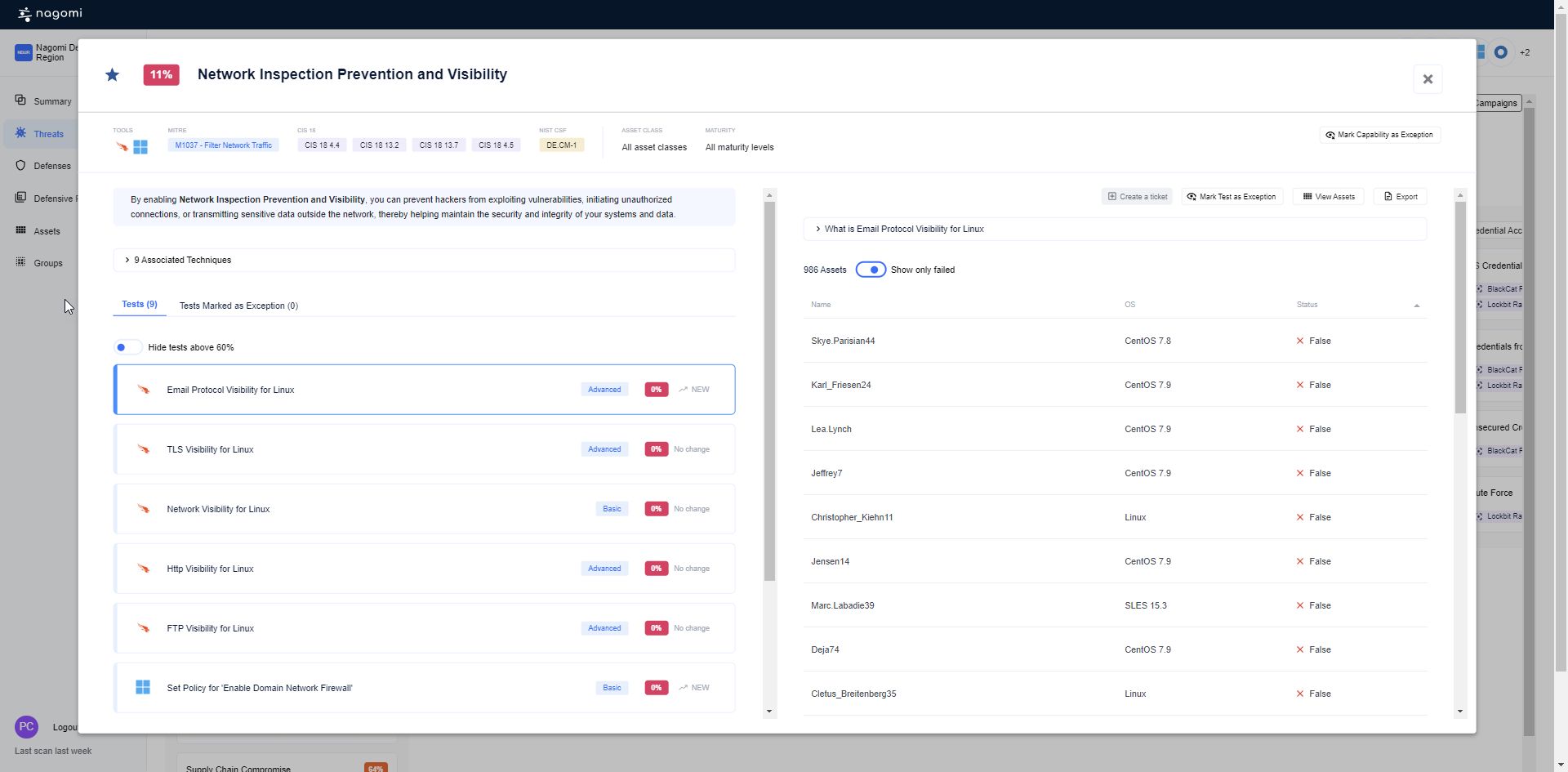Click the asset name Cletus_Breitenberg35
The image size is (1568, 772).
point(853,694)
